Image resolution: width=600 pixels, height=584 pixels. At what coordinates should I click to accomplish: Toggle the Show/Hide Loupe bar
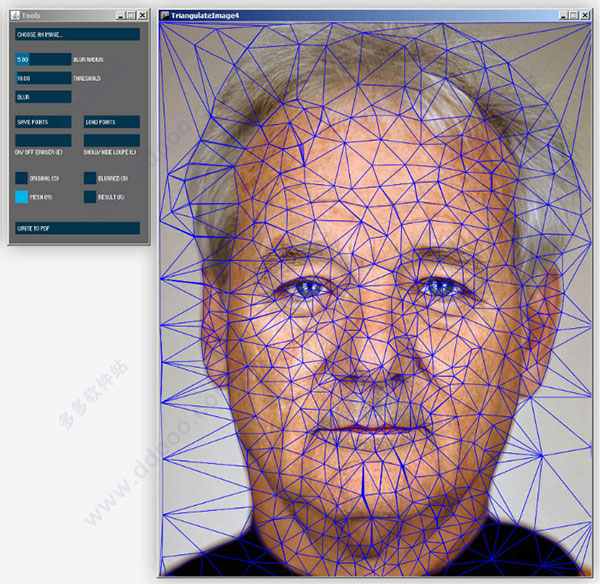coord(112,140)
